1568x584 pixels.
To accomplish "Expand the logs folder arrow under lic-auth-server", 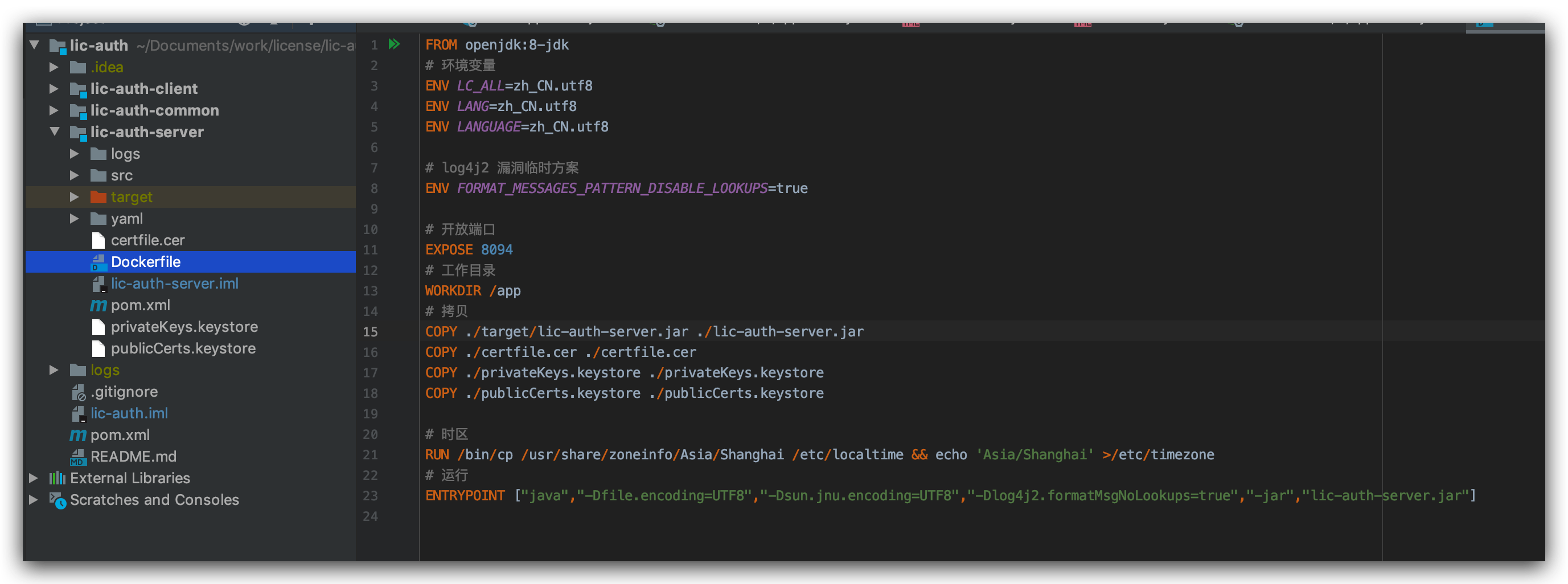I will (74, 154).
